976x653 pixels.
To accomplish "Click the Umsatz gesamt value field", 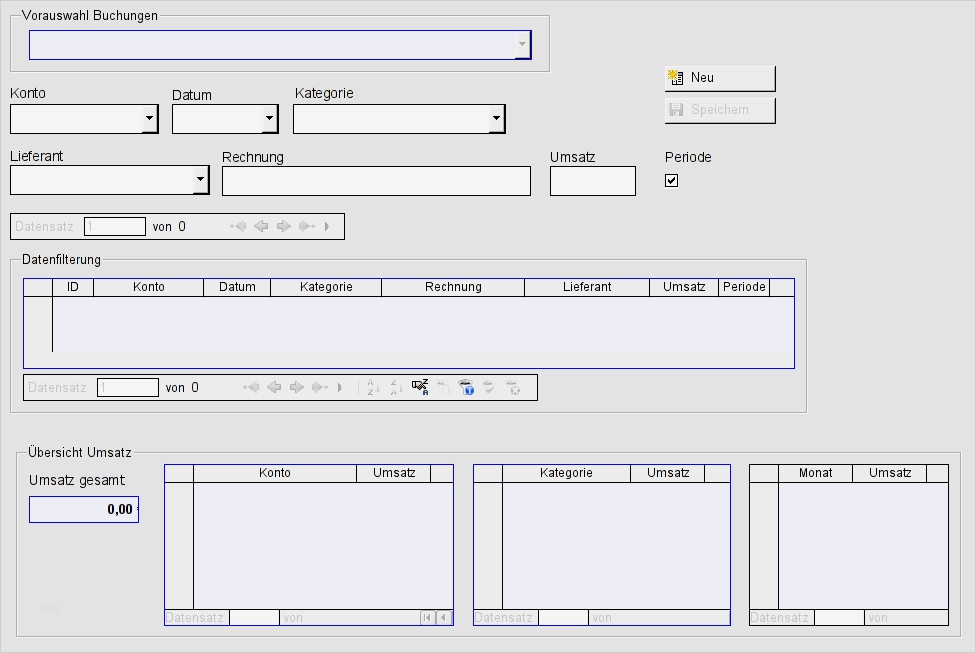I will (84, 509).
